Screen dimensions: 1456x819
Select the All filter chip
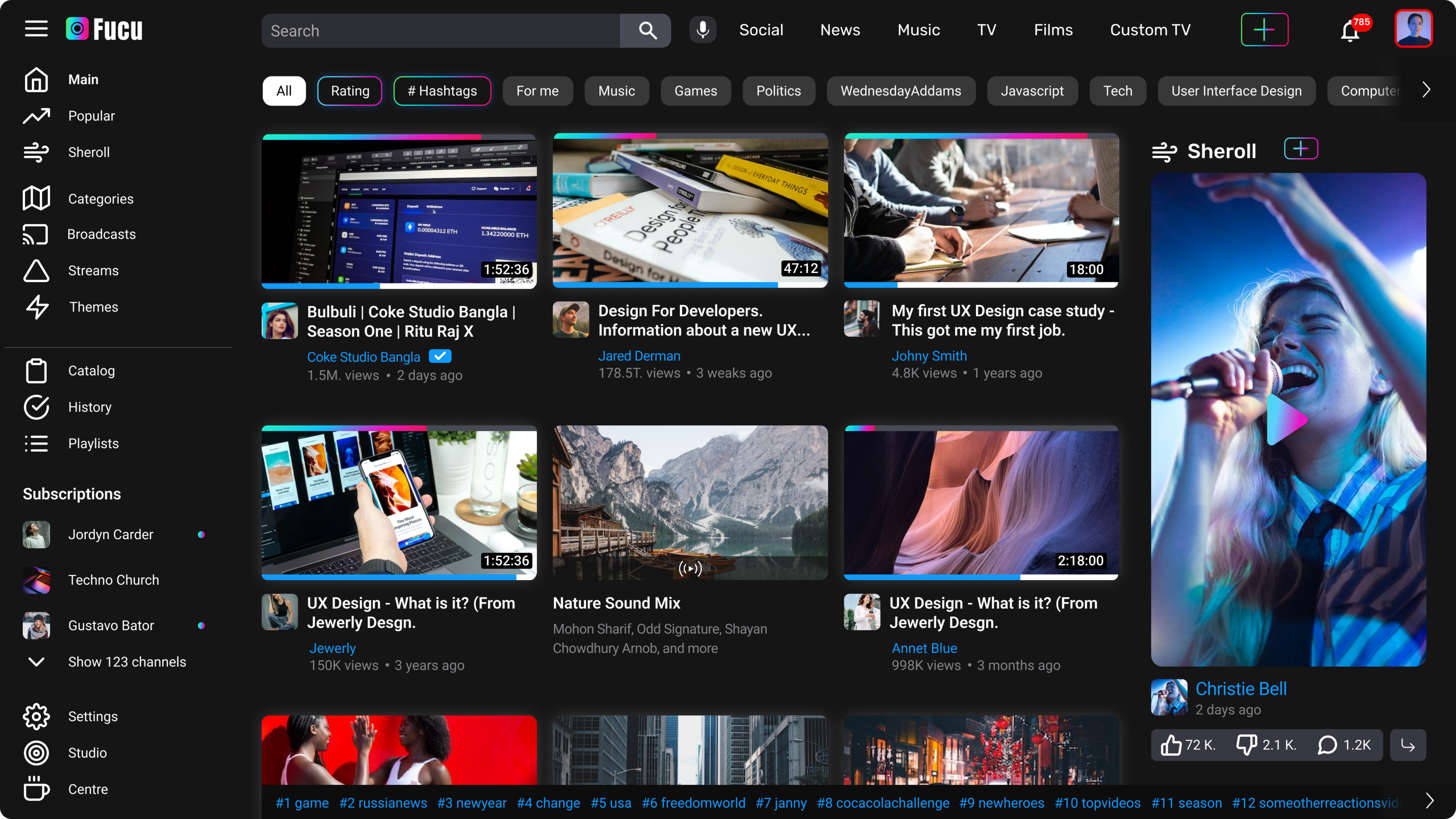[x=284, y=91]
